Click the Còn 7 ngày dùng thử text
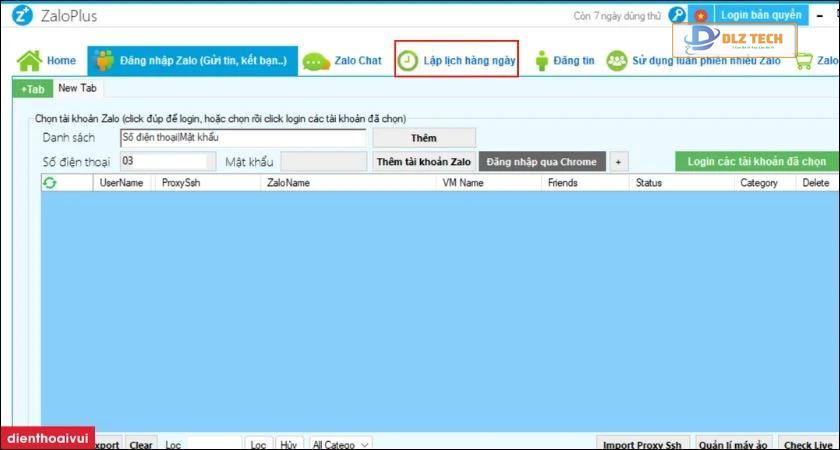Image resolution: width=840 pixels, height=450 pixels. 617,16
